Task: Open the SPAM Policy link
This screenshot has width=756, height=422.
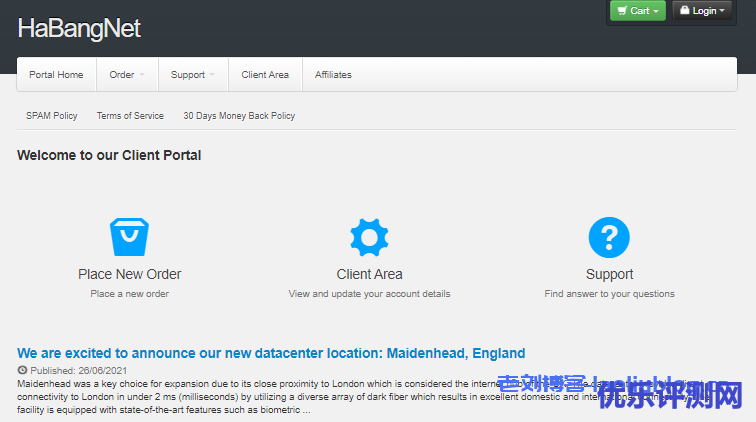Action: [x=52, y=116]
